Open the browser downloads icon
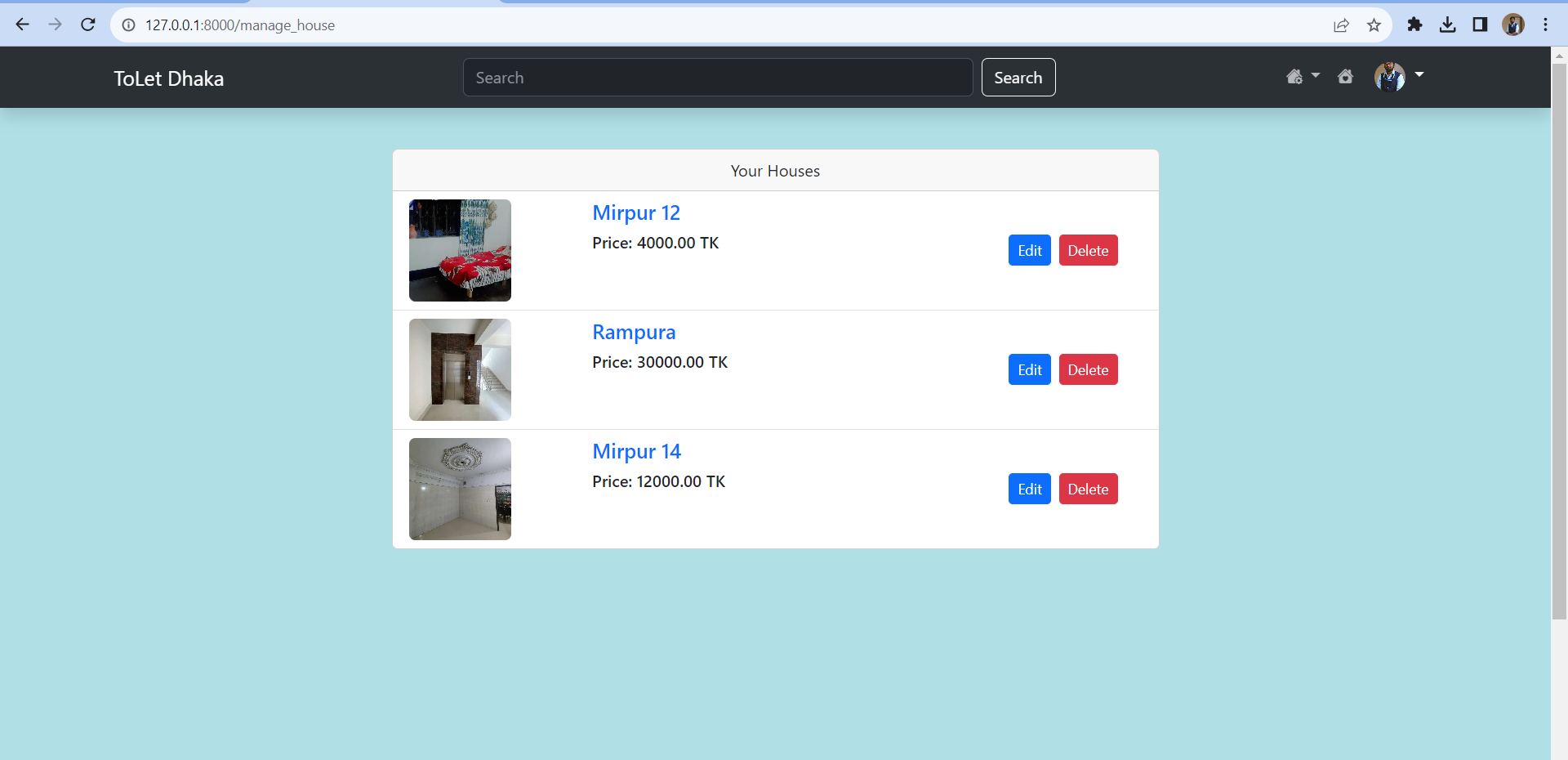This screenshot has height=760, width=1568. pyautogui.click(x=1448, y=25)
